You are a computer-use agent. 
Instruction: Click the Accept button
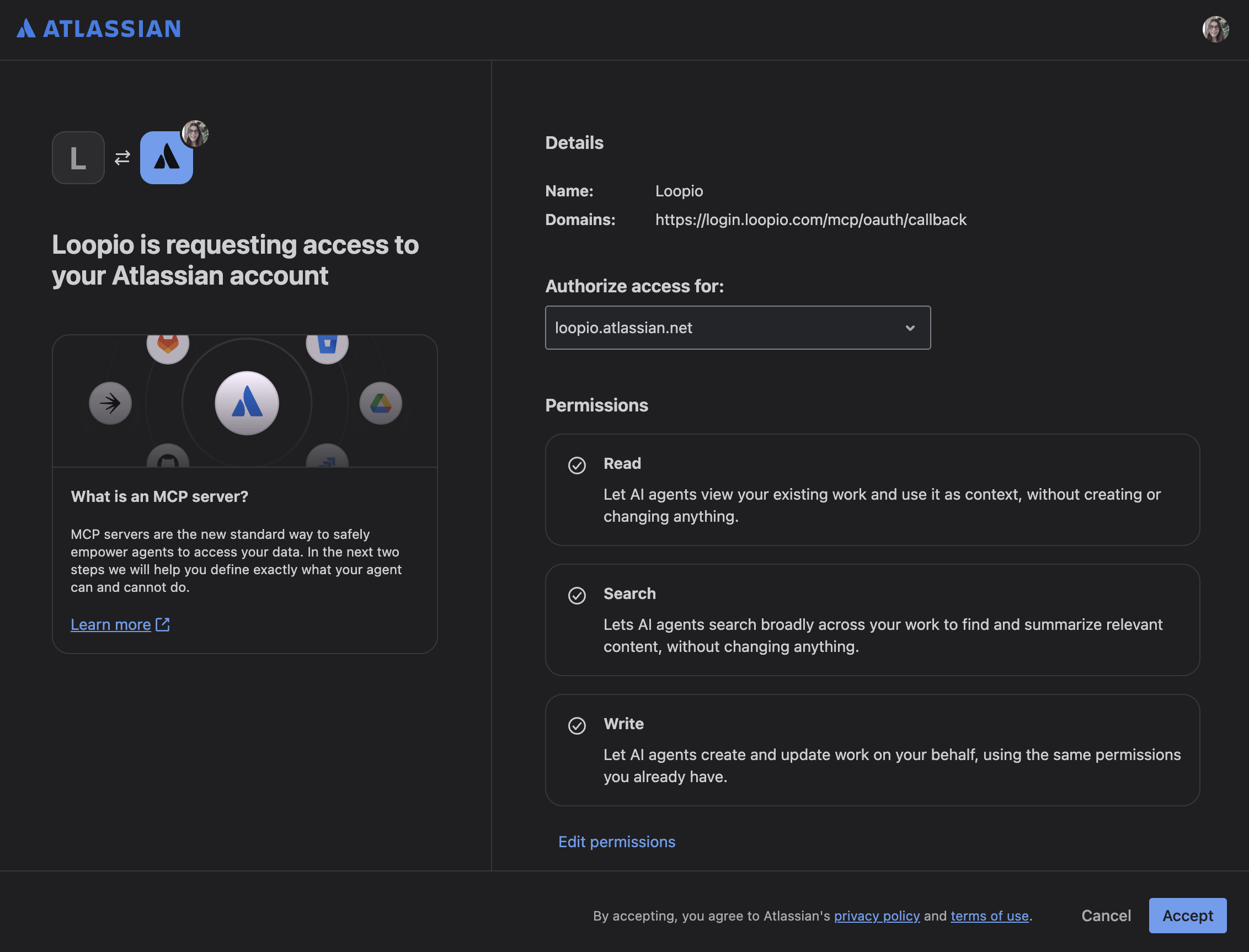1188,916
